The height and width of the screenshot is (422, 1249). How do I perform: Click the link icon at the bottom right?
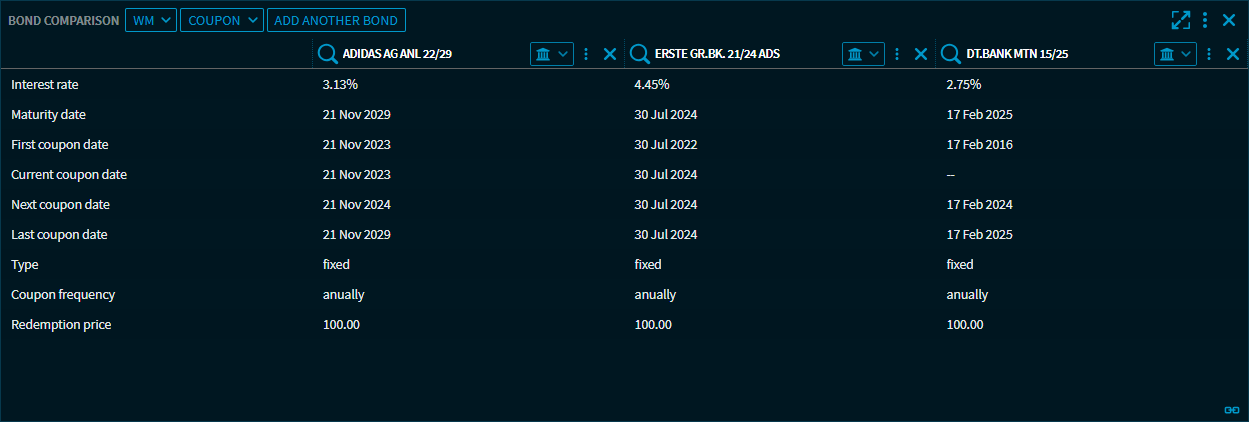coord(1232,410)
